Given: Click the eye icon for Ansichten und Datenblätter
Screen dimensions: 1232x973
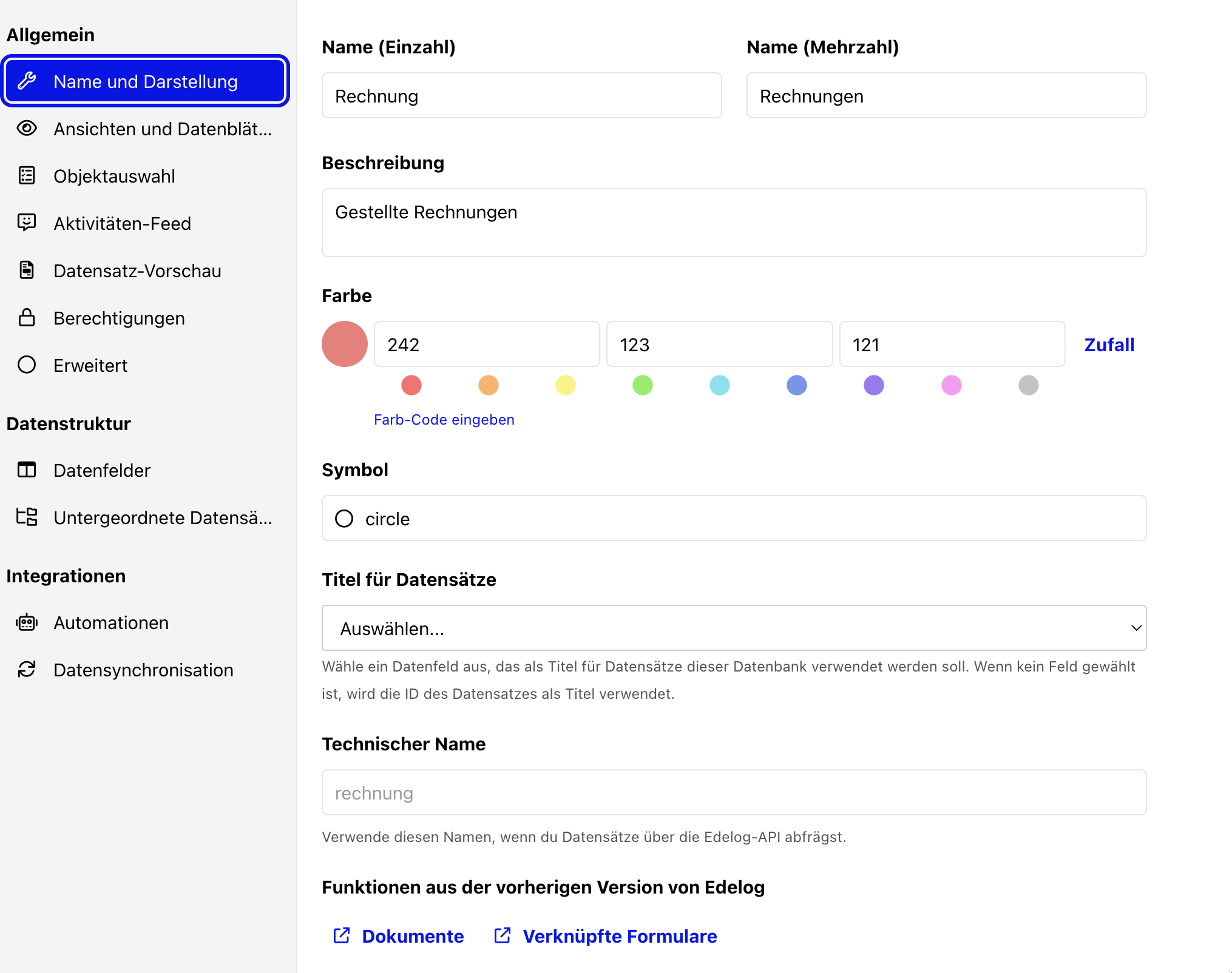Looking at the screenshot, I should [27, 128].
